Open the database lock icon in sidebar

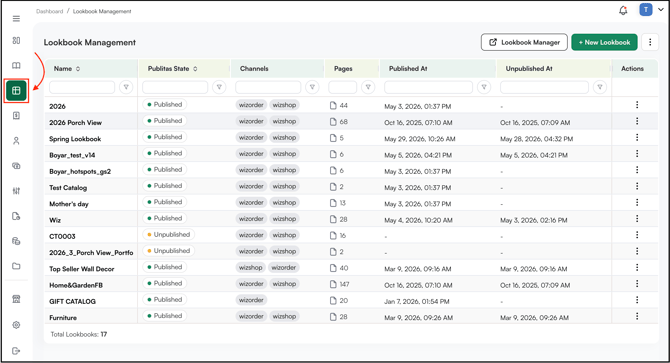16,241
